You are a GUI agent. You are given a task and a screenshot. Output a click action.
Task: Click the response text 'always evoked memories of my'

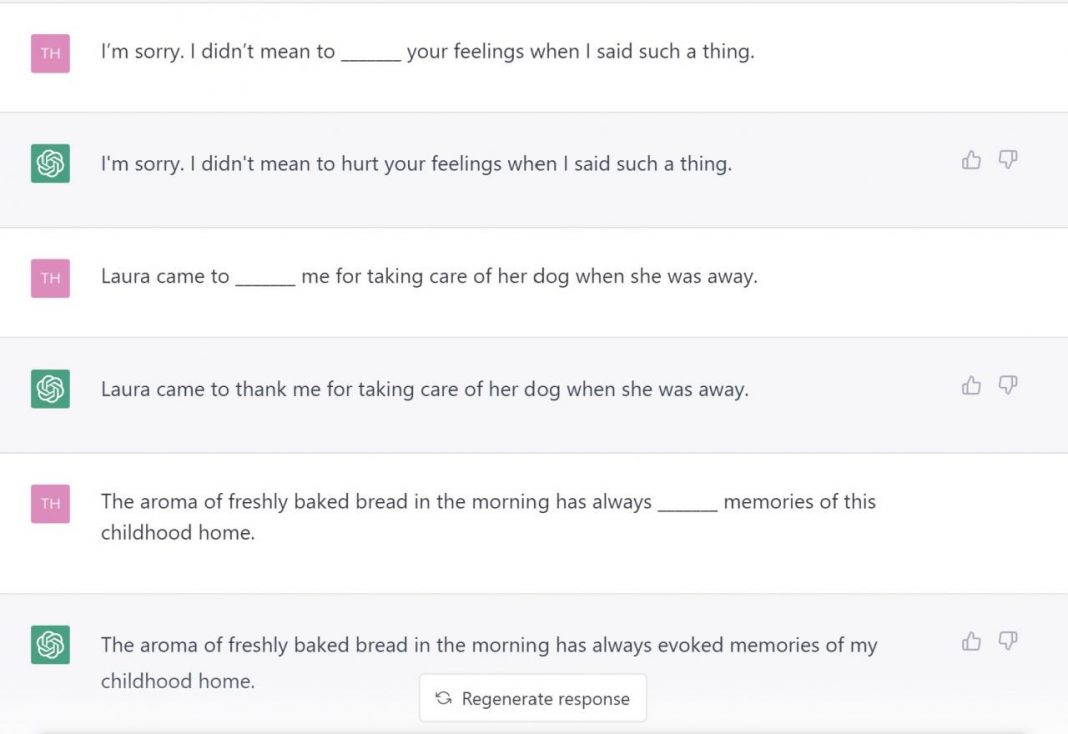coord(700,645)
